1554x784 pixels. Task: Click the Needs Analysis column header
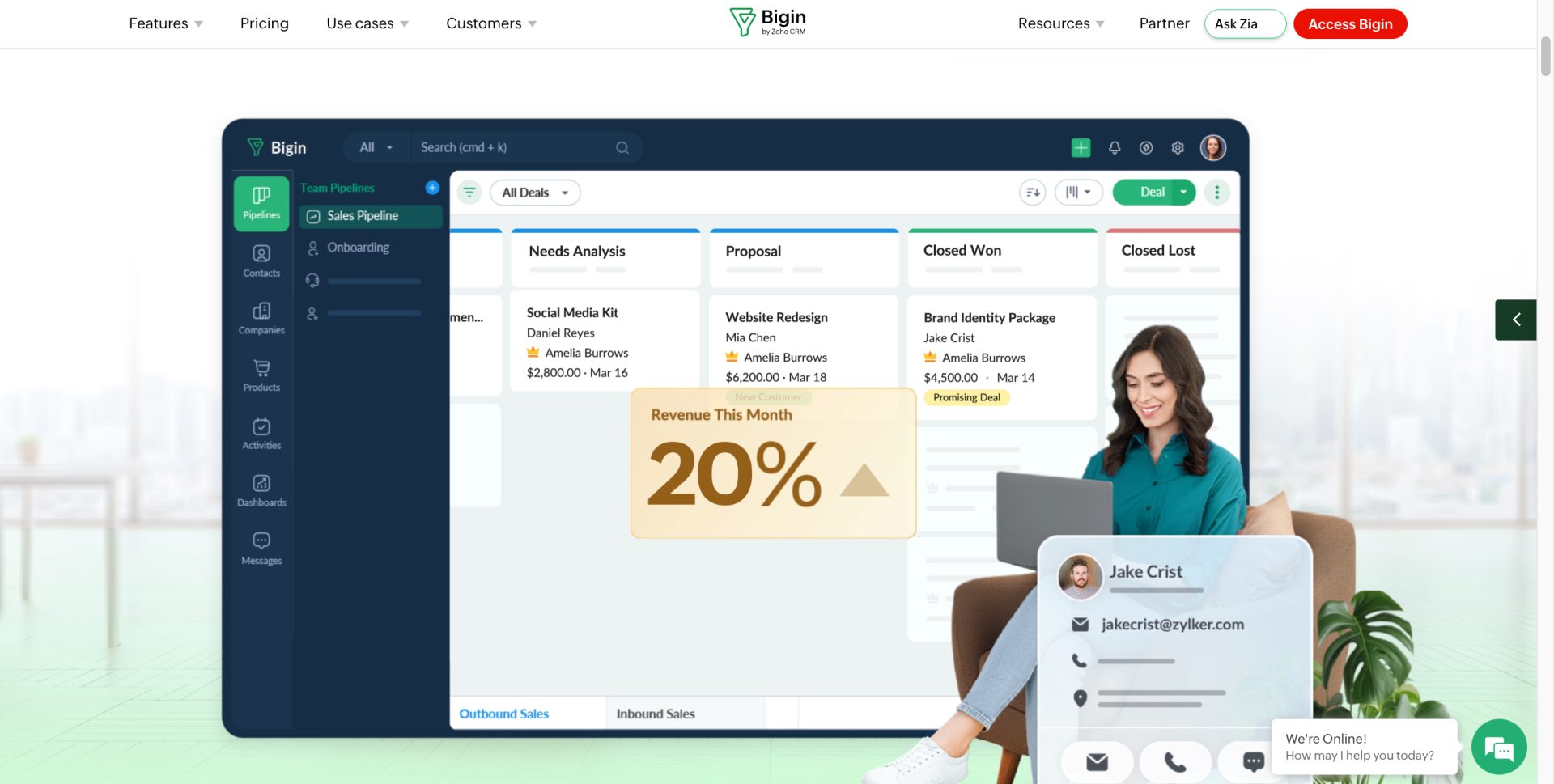[x=605, y=257]
